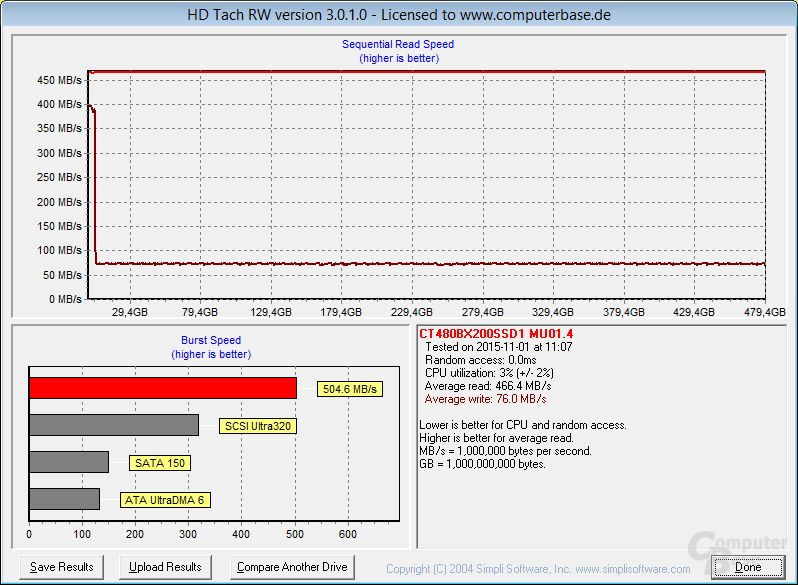This screenshot has width=798, height=585.
Task: Click the Sequential Read Speed title
Action: [x=398, y=44]
